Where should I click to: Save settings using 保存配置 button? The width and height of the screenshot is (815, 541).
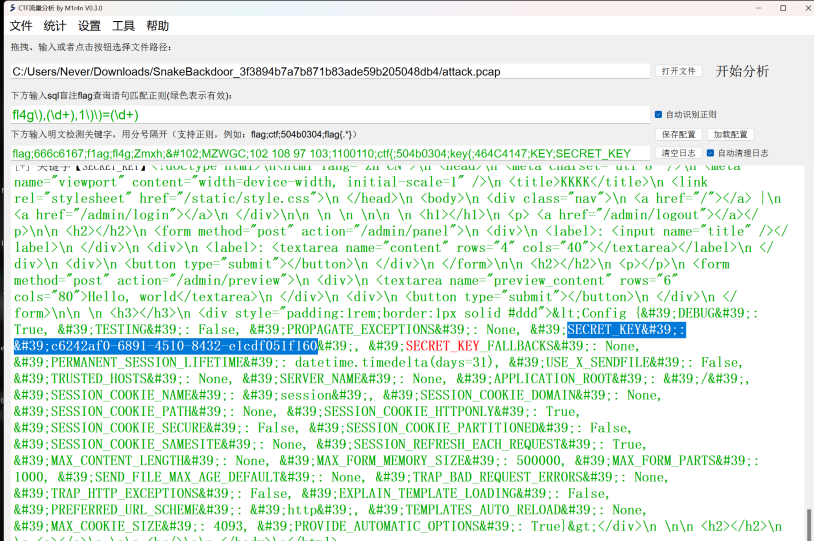[677, 134]
